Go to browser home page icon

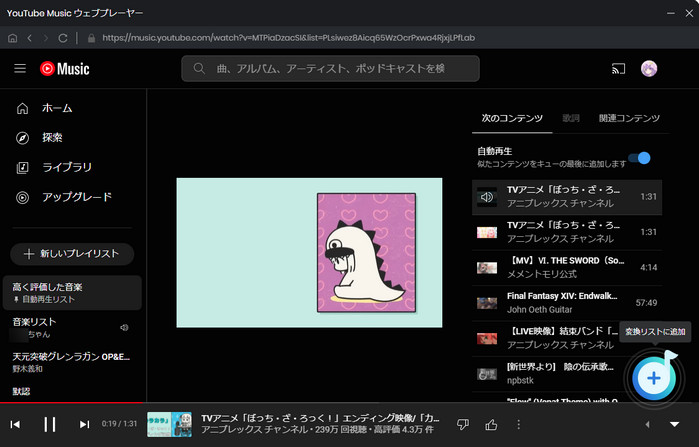pos(12,38)
